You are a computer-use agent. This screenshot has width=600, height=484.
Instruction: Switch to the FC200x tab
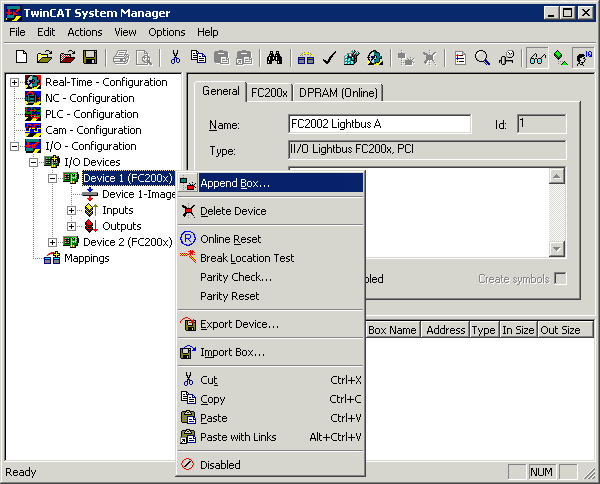pyautogui.click(x=269, y=93)
